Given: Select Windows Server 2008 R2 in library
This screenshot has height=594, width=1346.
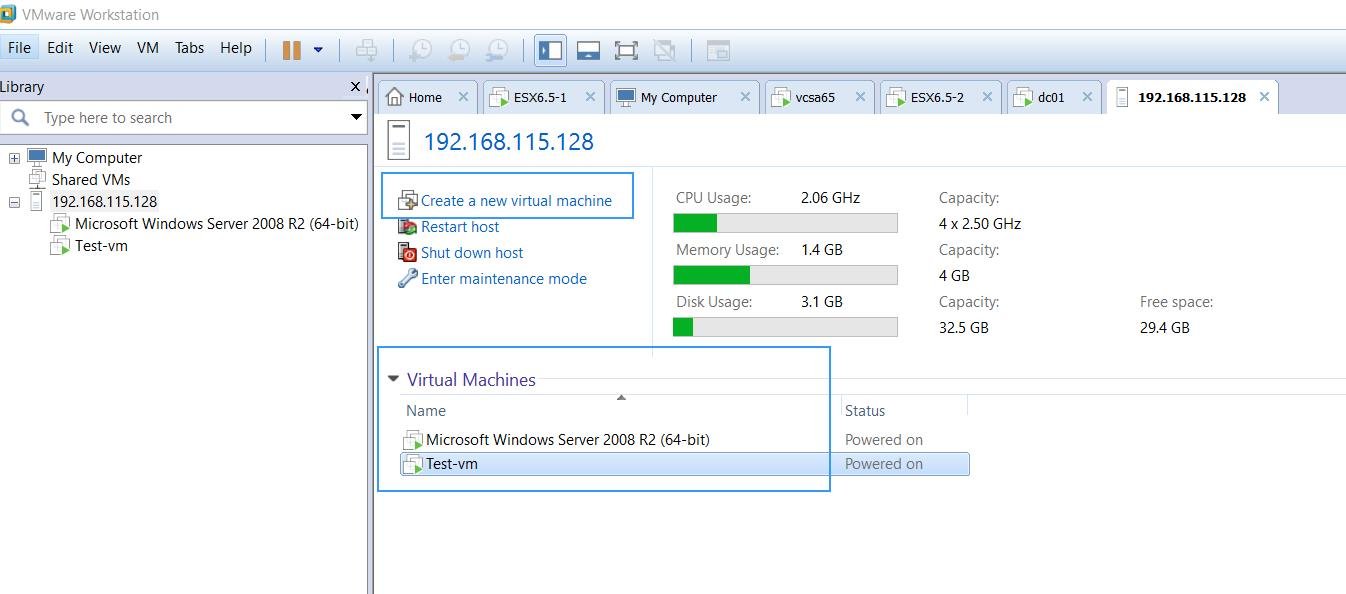Looking at the screenshot, I should pyautogui.click(x=216, y=224).
